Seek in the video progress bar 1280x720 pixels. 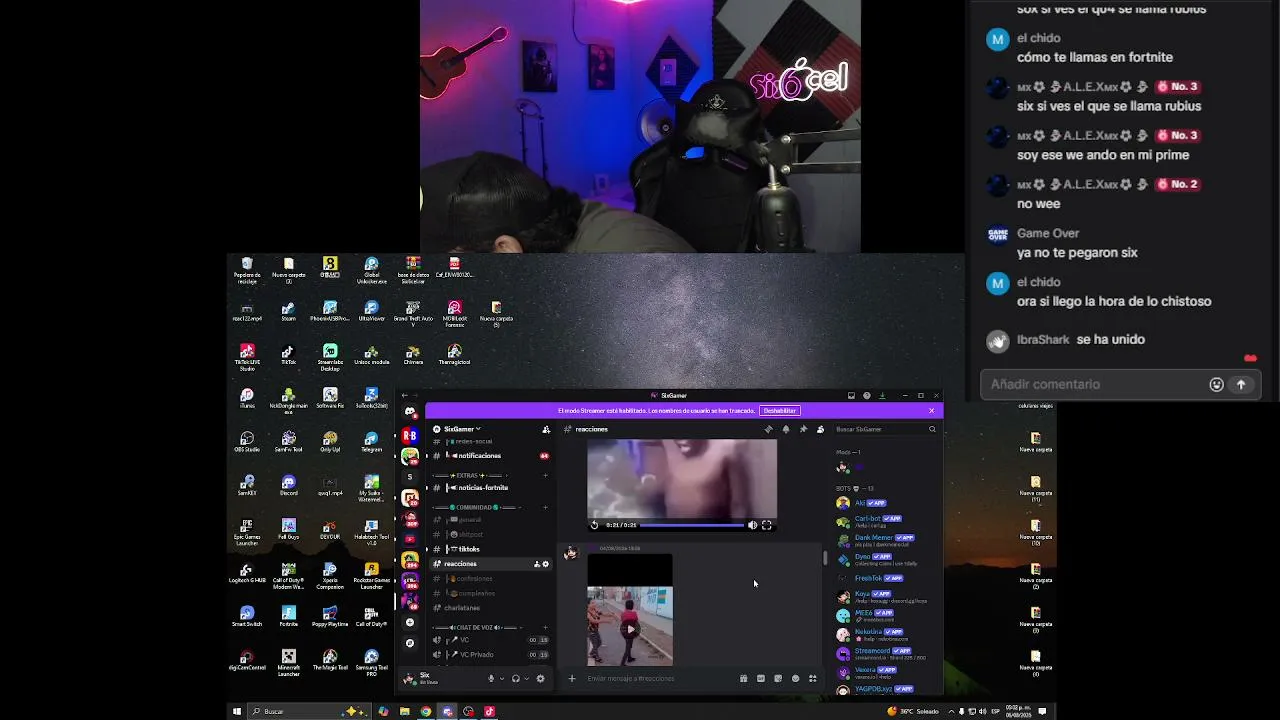[x=692, y=525]
